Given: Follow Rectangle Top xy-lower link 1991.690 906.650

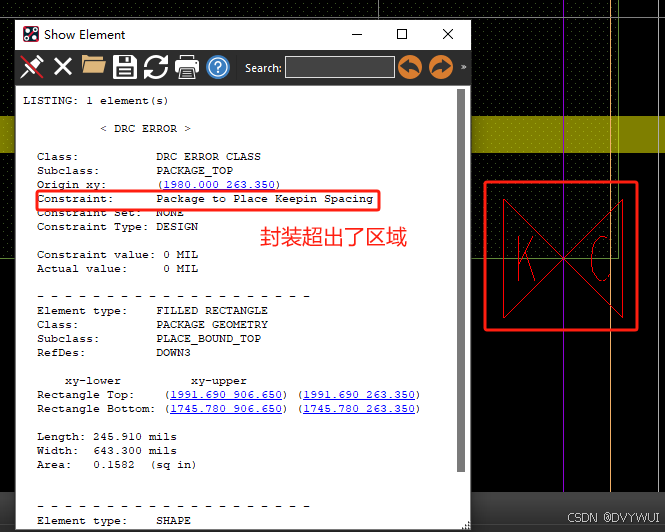Looking at the screenshot, I should pos(226,395).
